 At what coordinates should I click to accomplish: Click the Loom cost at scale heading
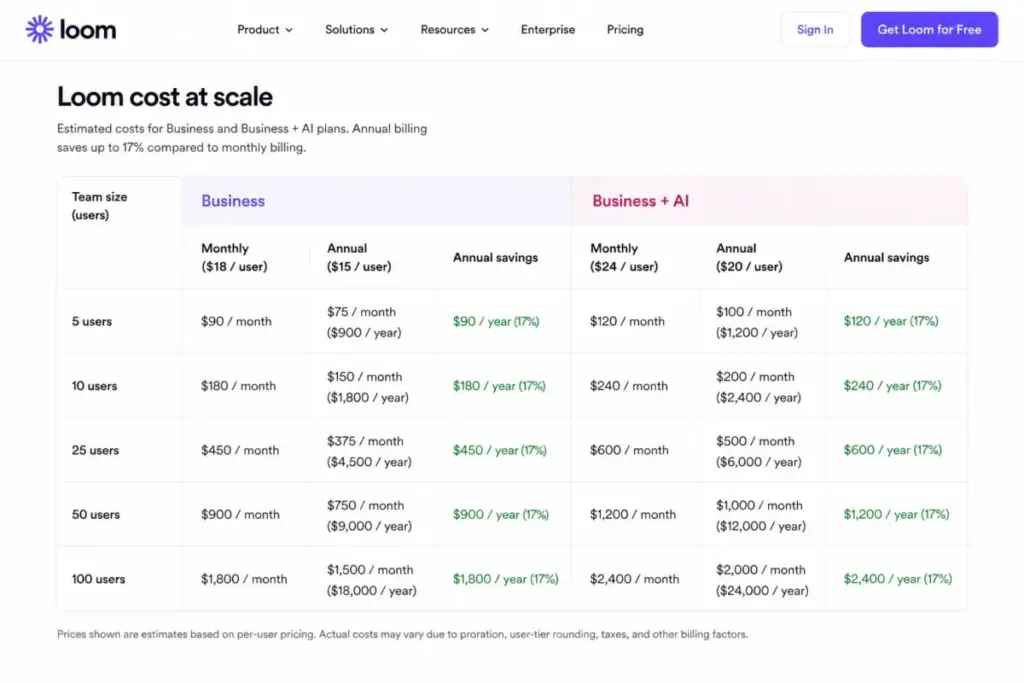[x=165, y=97]
